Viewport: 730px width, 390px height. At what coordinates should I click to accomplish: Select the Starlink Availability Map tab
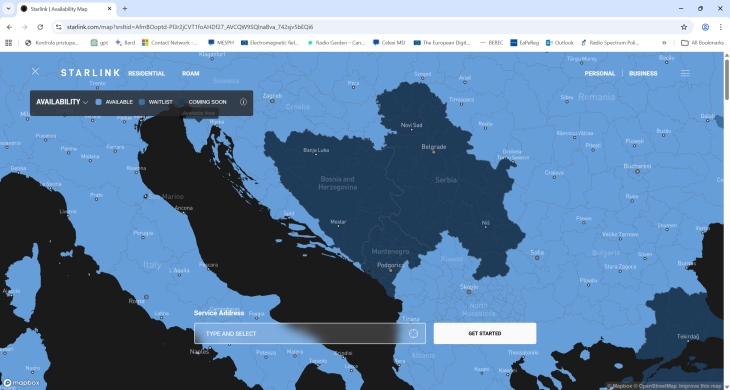click(66, 9)
